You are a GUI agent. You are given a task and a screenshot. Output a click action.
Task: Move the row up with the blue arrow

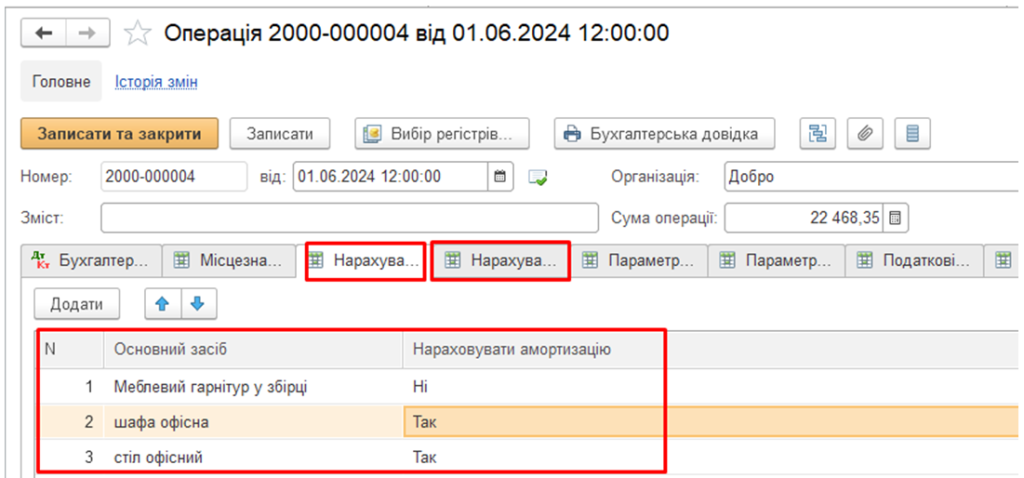162,303
